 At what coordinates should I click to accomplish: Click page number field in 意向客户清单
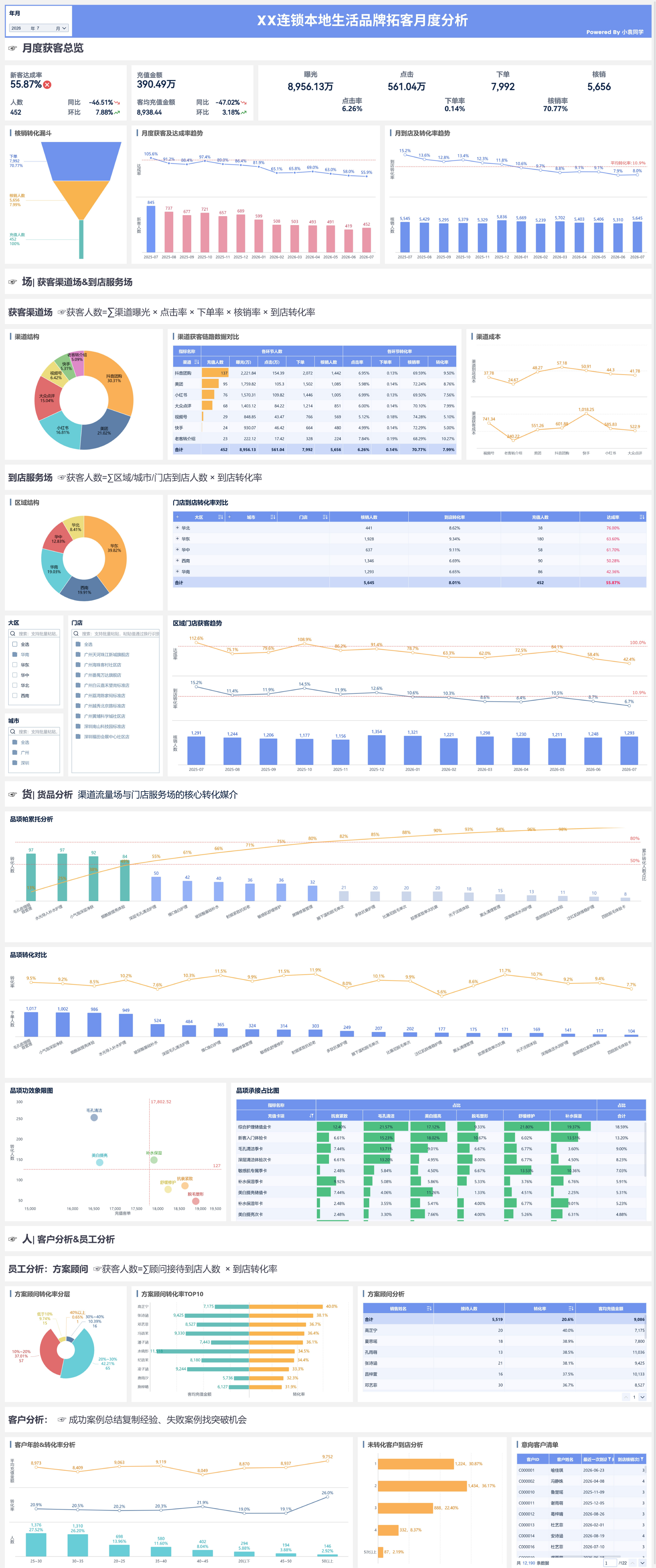(x=610, y=1562)
